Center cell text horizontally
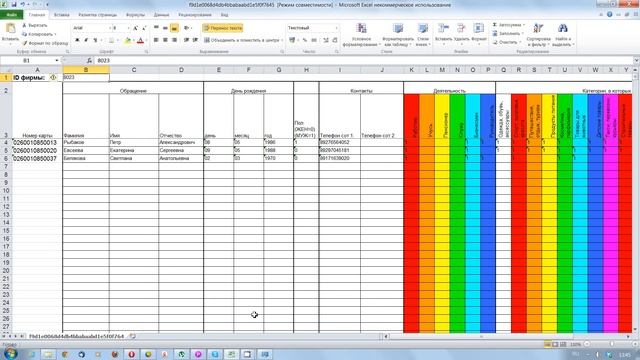This screenshot has height=360, width=640. 165,40
